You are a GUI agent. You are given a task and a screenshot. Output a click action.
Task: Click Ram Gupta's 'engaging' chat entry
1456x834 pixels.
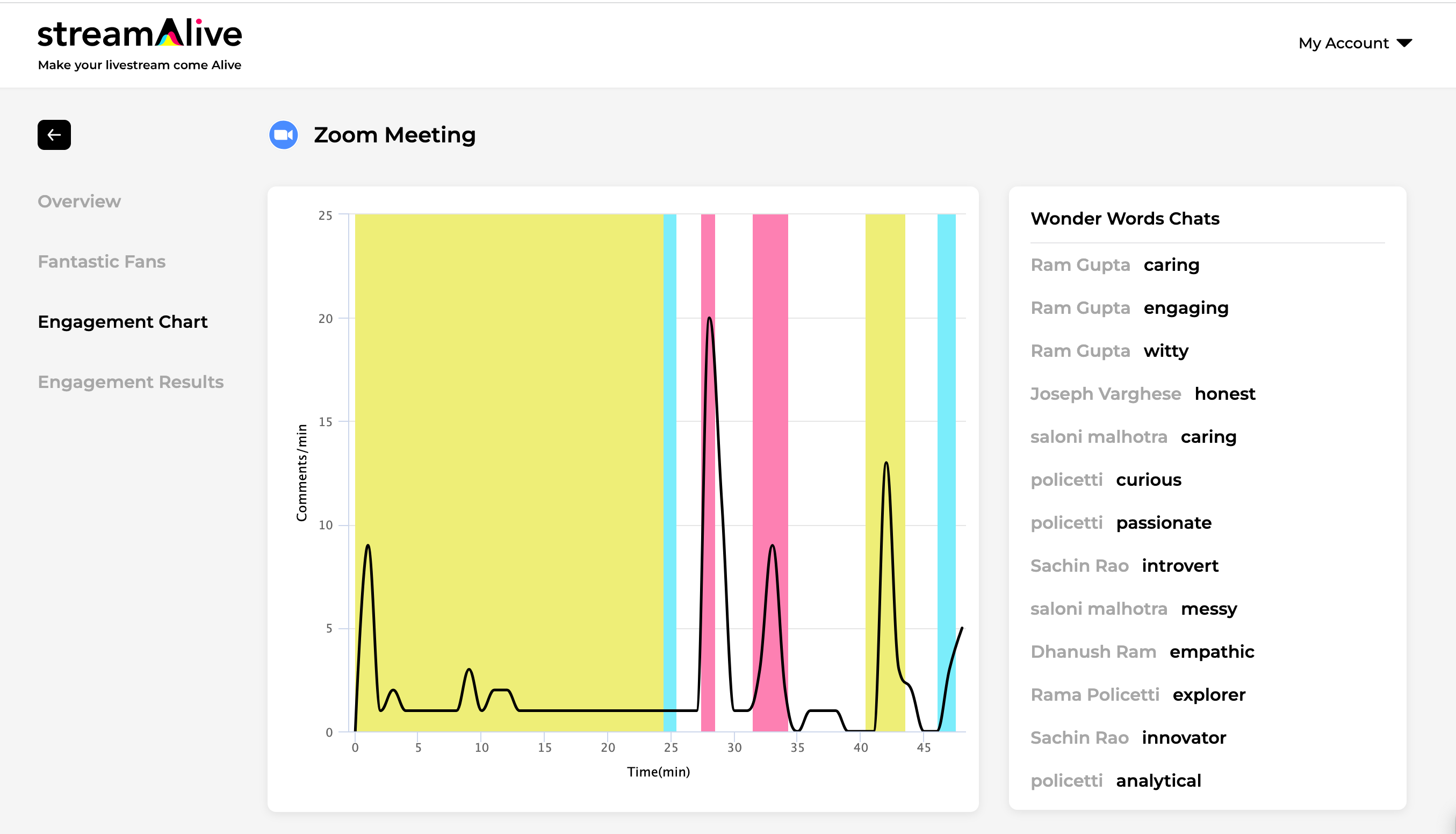tap(1129, 308)
